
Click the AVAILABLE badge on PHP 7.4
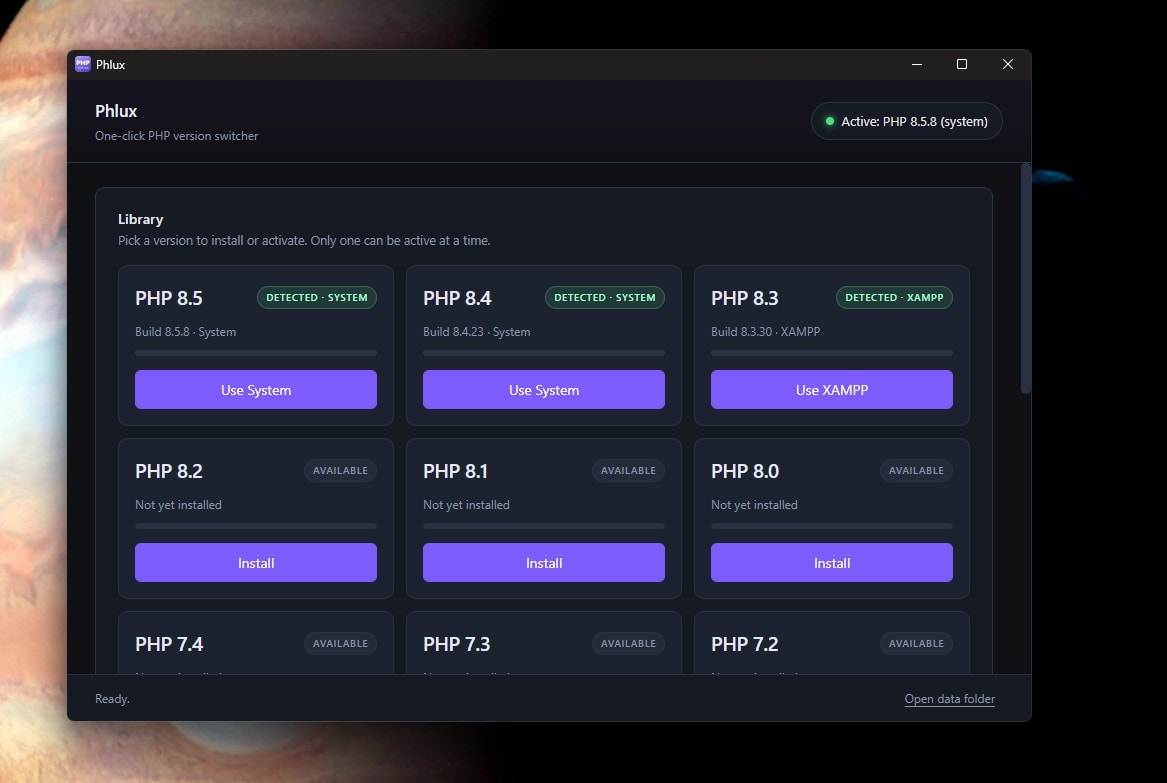pos(340,643)
